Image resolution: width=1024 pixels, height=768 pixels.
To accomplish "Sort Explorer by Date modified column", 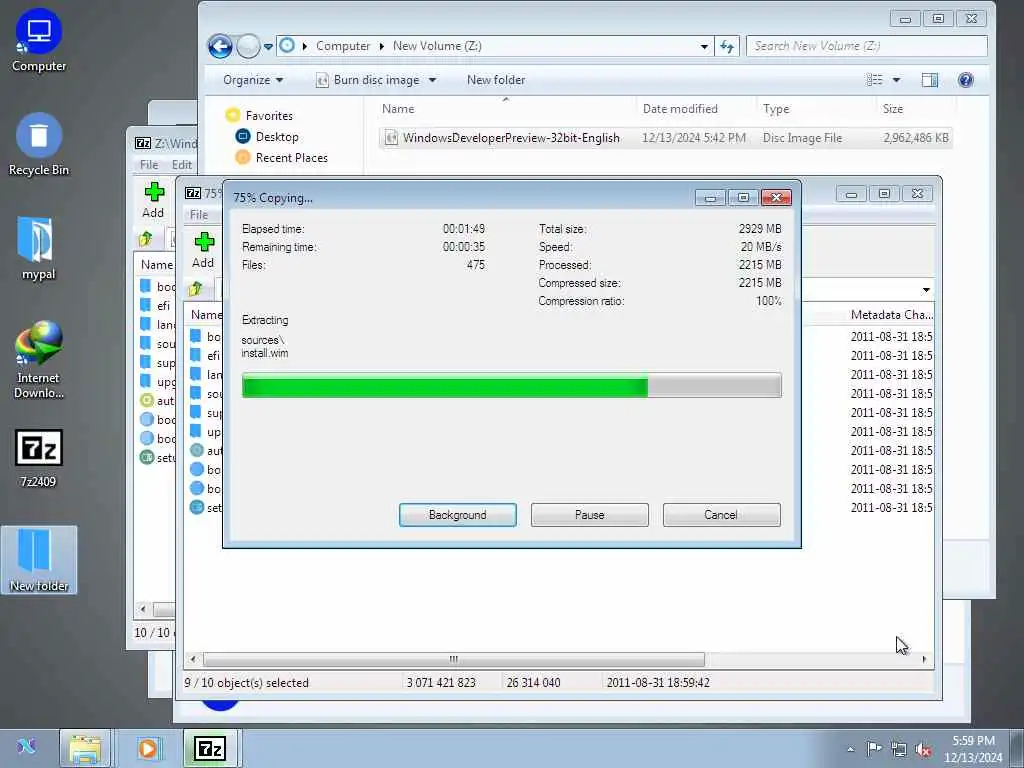I will (x=696, y=109).
